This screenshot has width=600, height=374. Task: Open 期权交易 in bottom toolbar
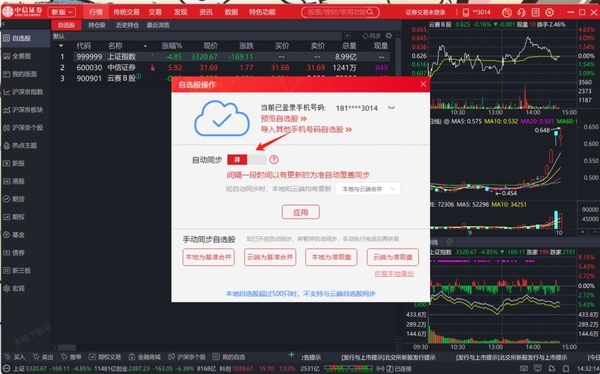click(x=105, y=357)
